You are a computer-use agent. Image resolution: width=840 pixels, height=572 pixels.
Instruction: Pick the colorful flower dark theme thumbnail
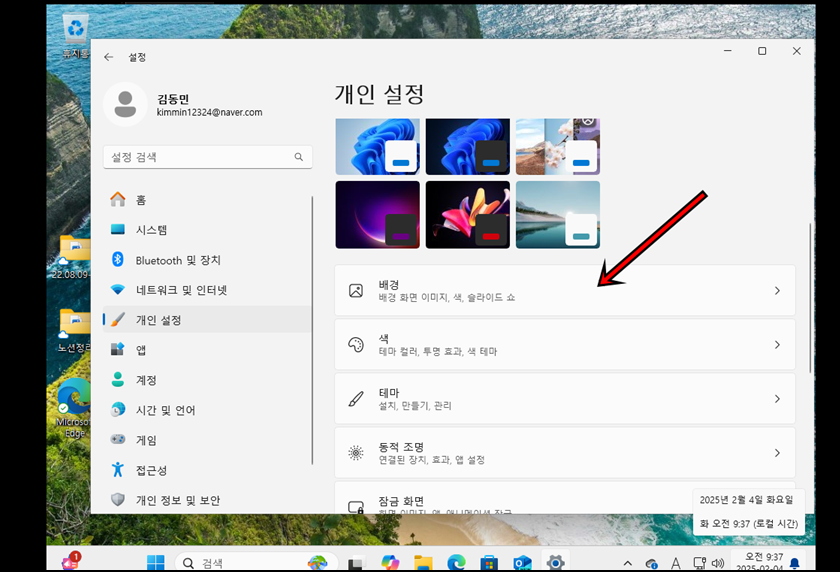point(468,215)
